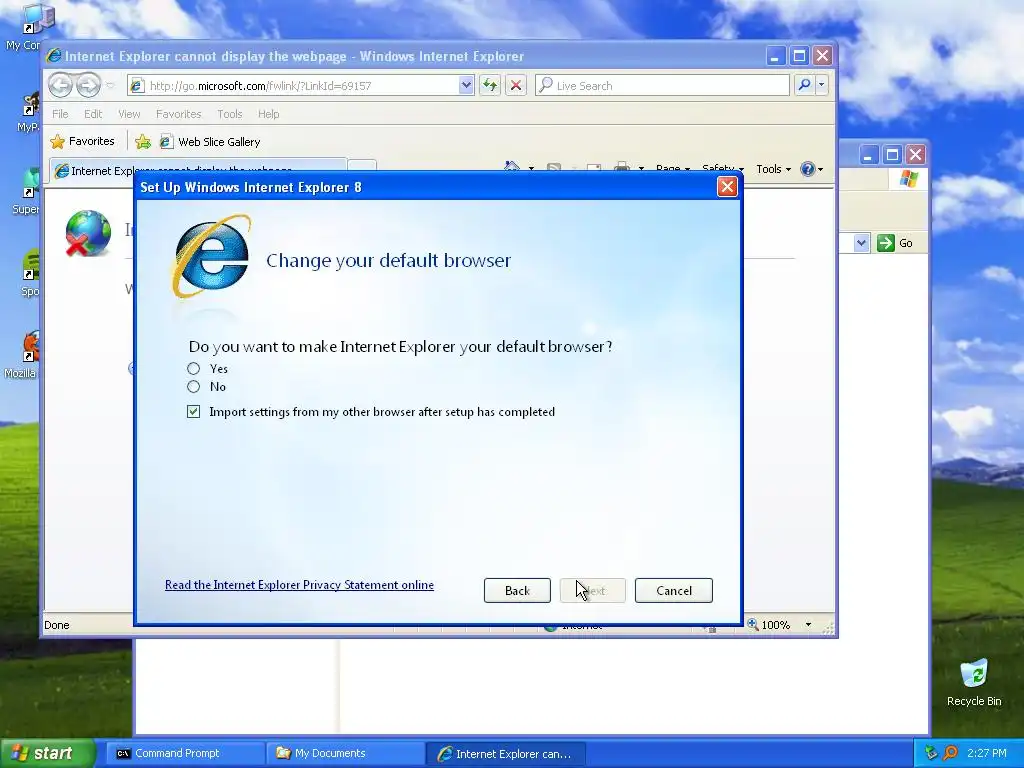This screenshot has height=768, width=1024.
Task: Open the recent pages dropdown arrow
Action: (x=110, y=86)
